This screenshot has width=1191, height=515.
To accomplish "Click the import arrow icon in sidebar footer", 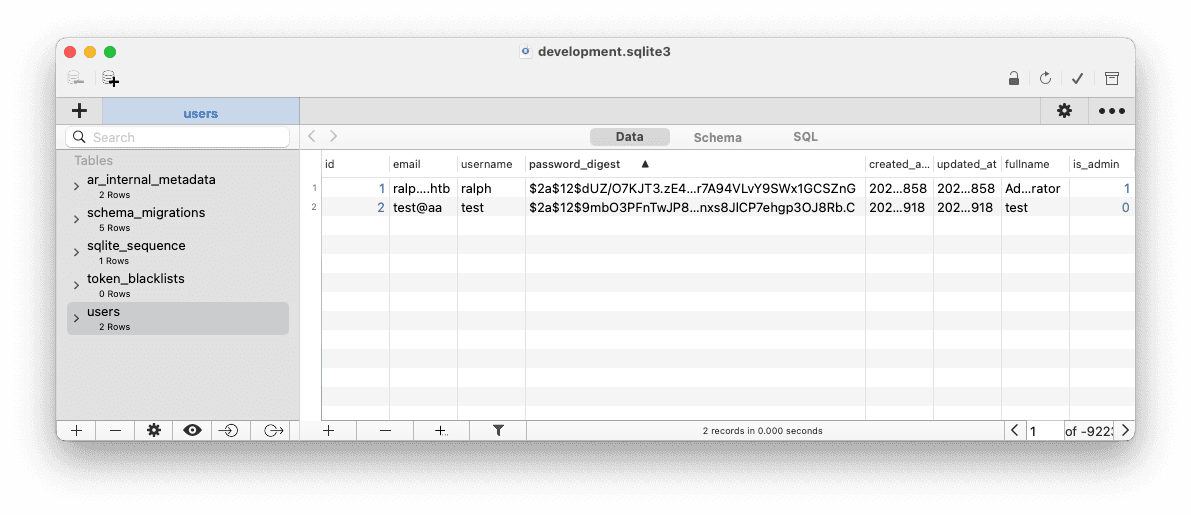I will (x=228, y=431).
